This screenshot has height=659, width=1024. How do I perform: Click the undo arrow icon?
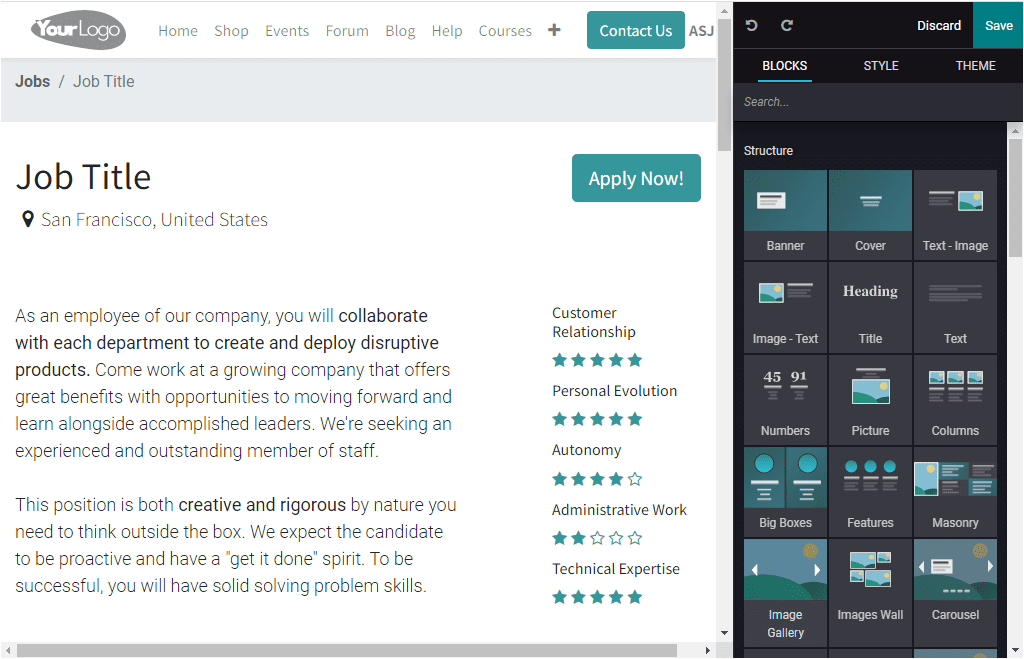click(752, 24)
